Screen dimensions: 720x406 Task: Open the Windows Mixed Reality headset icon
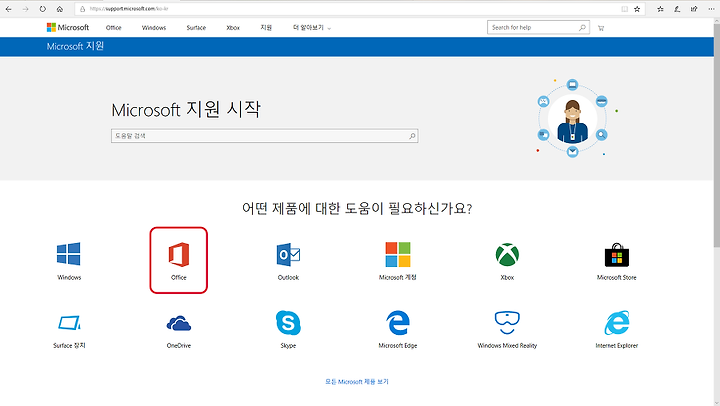click(507, 322)
